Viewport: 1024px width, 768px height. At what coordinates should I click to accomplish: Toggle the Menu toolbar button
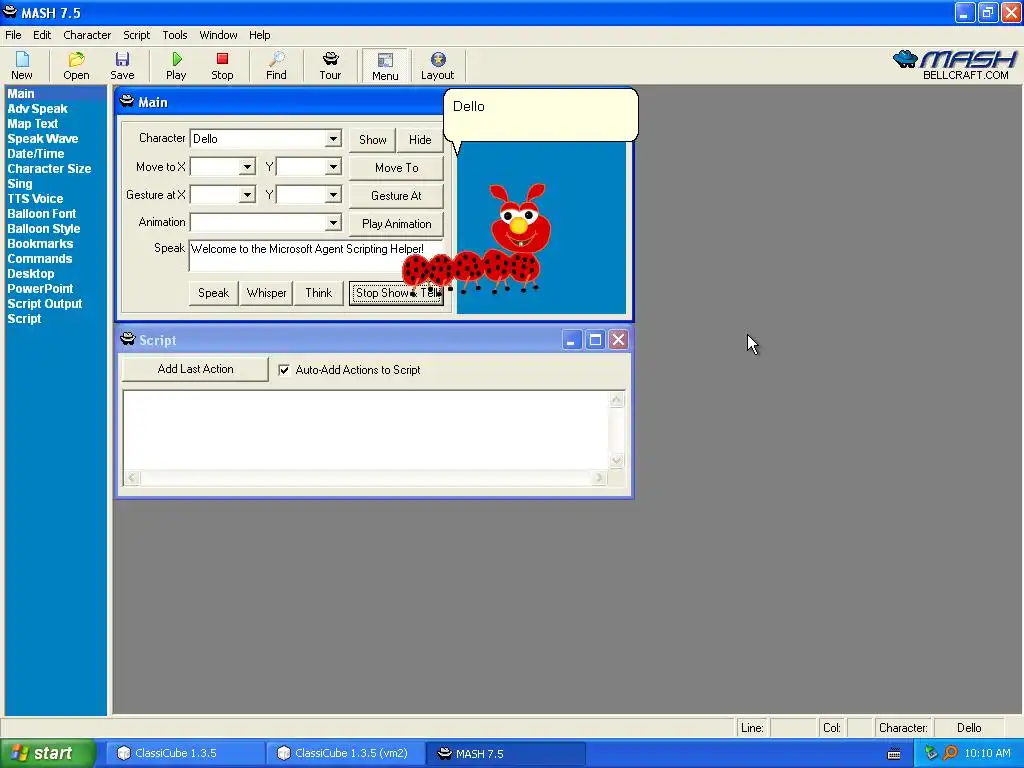(x=385, y=66)
